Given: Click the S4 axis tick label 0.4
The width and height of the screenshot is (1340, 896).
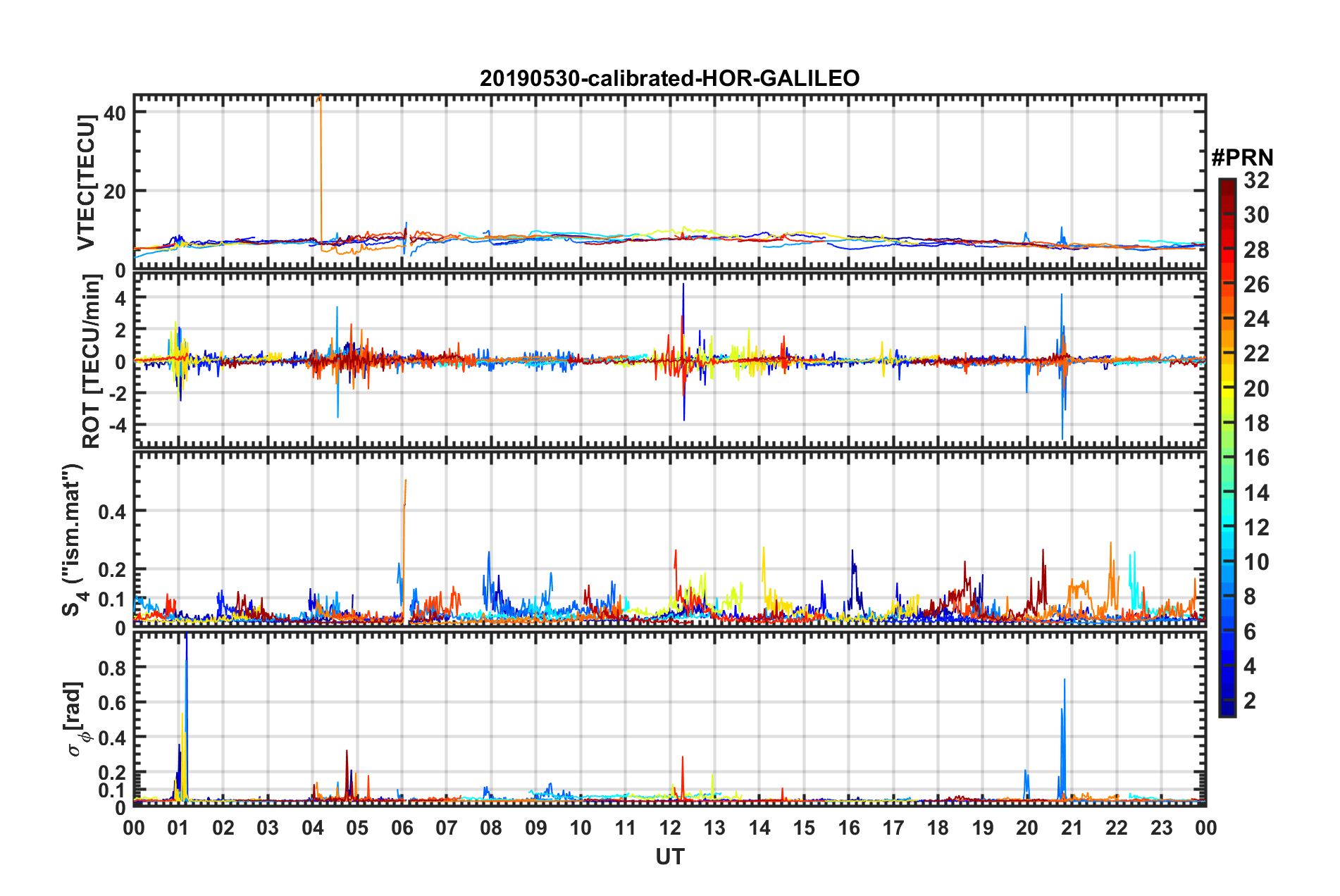Looking at the screenshot, I should [x=113, y=511].
